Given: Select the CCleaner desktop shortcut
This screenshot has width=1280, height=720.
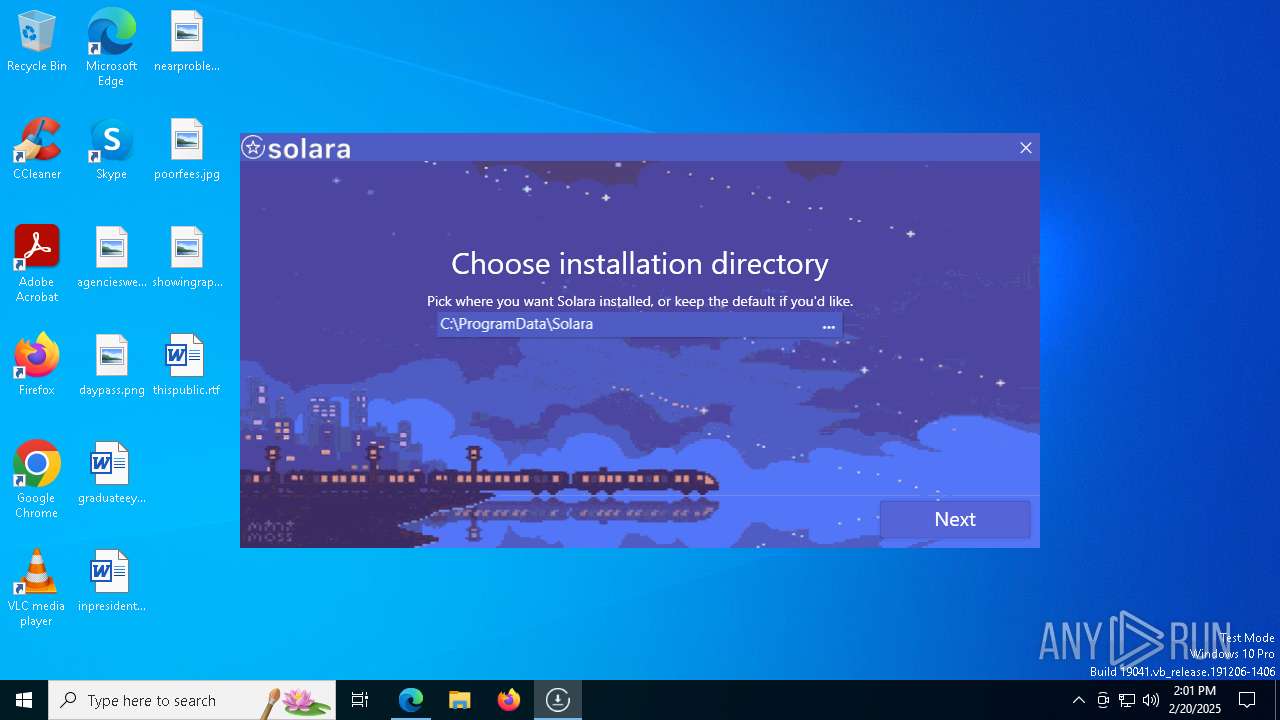Looking at the screenshot, I should (x=37, y=150).
